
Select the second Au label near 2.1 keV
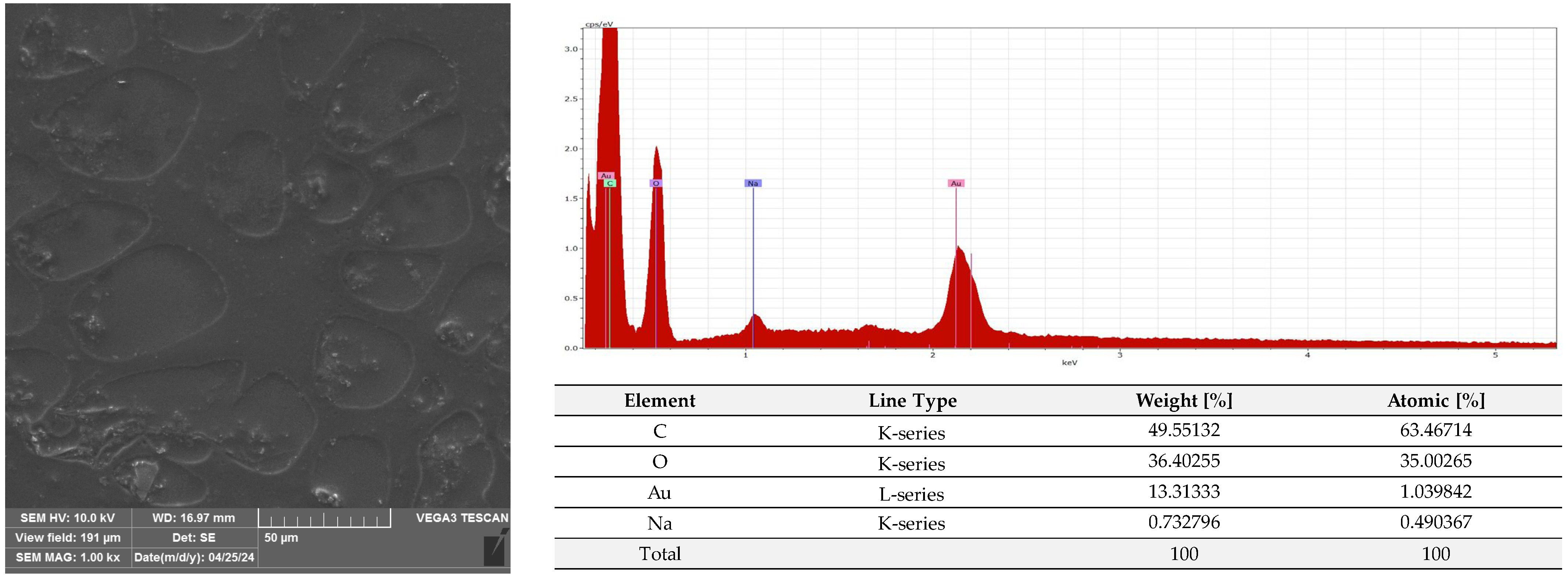pos(957,183)
